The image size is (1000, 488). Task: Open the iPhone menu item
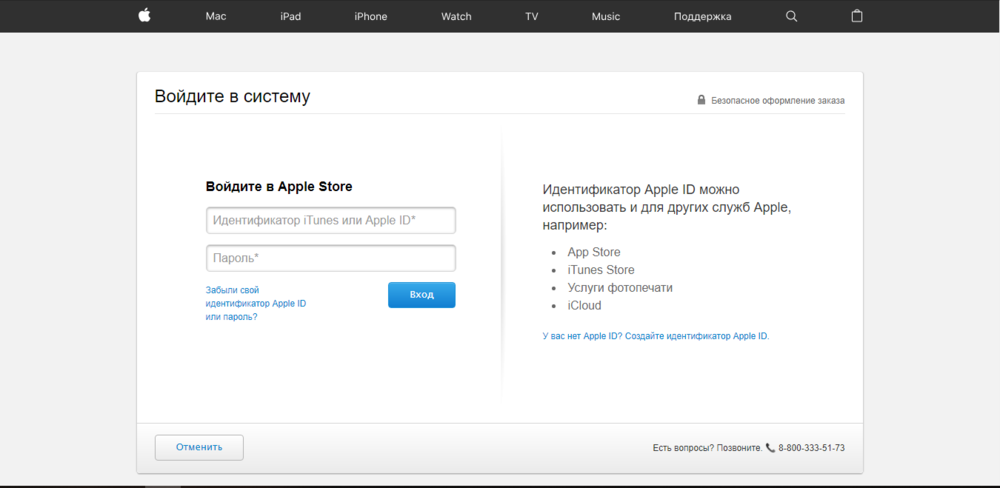(371, 17)
